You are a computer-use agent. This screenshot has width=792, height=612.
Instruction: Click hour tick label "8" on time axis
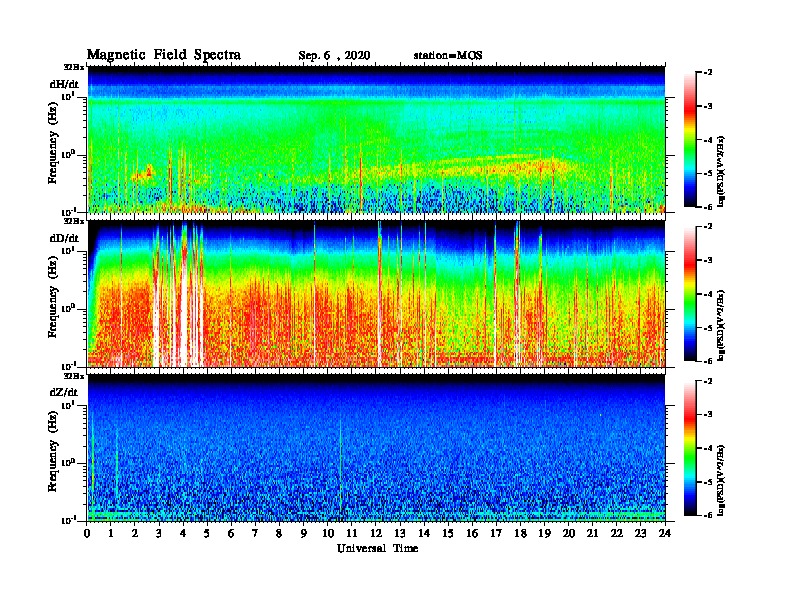point(279,534)
